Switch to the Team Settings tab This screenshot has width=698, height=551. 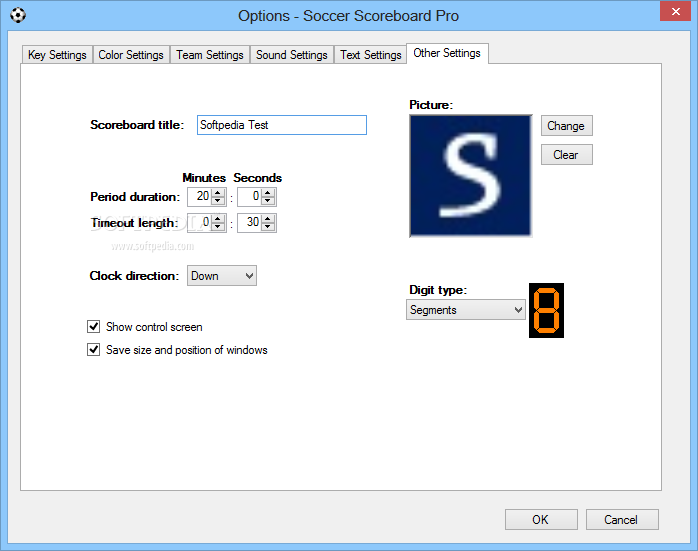click(210, 55)
